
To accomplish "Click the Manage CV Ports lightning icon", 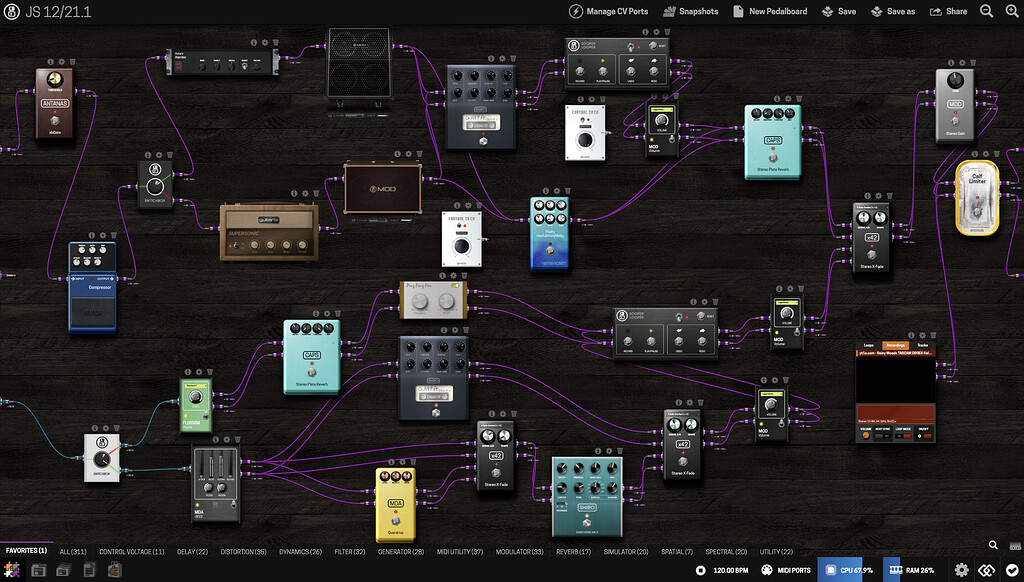I will click(x=576, y=11).
